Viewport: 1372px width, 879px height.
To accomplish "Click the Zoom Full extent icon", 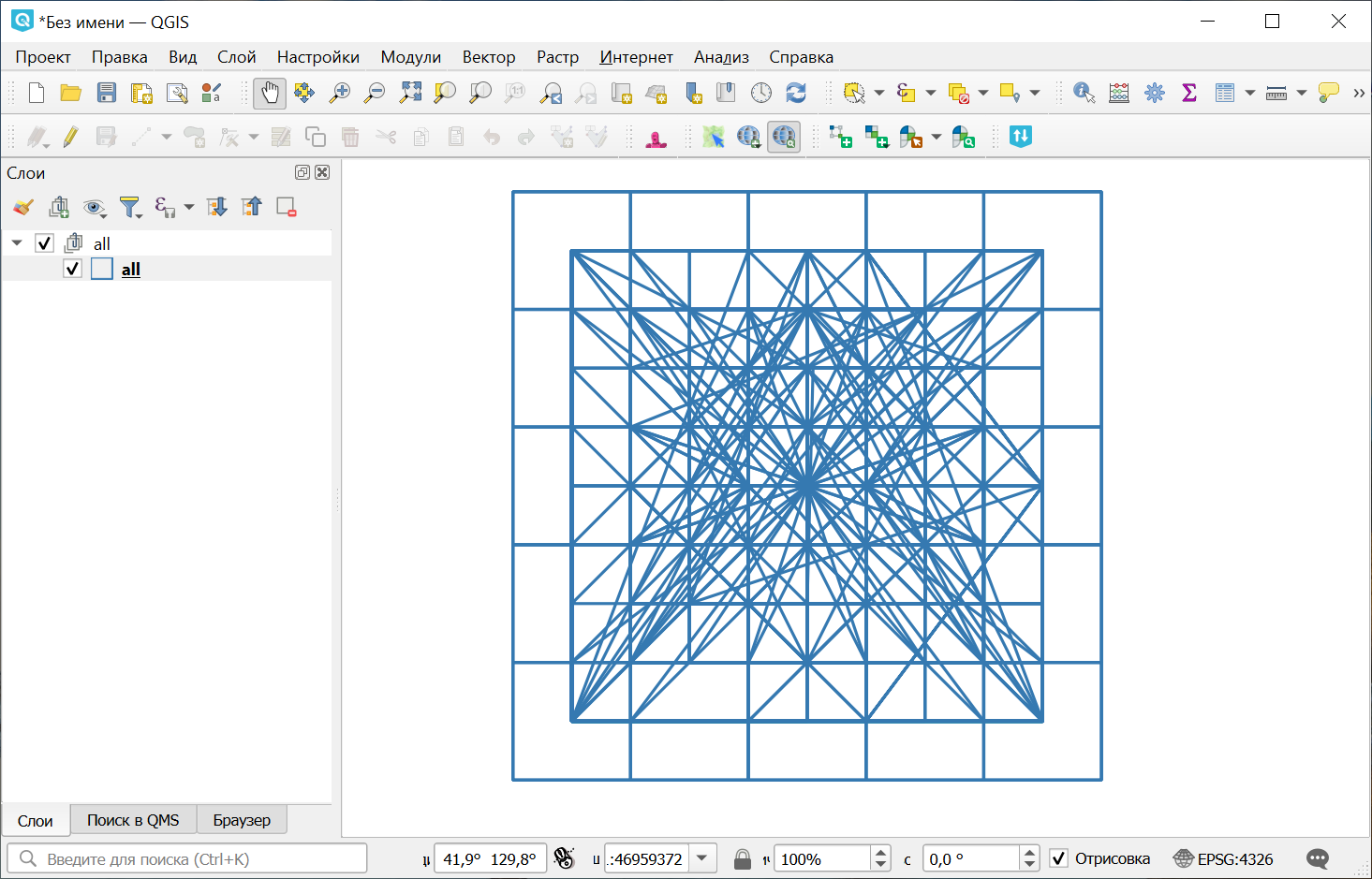I will pos(410,93).
